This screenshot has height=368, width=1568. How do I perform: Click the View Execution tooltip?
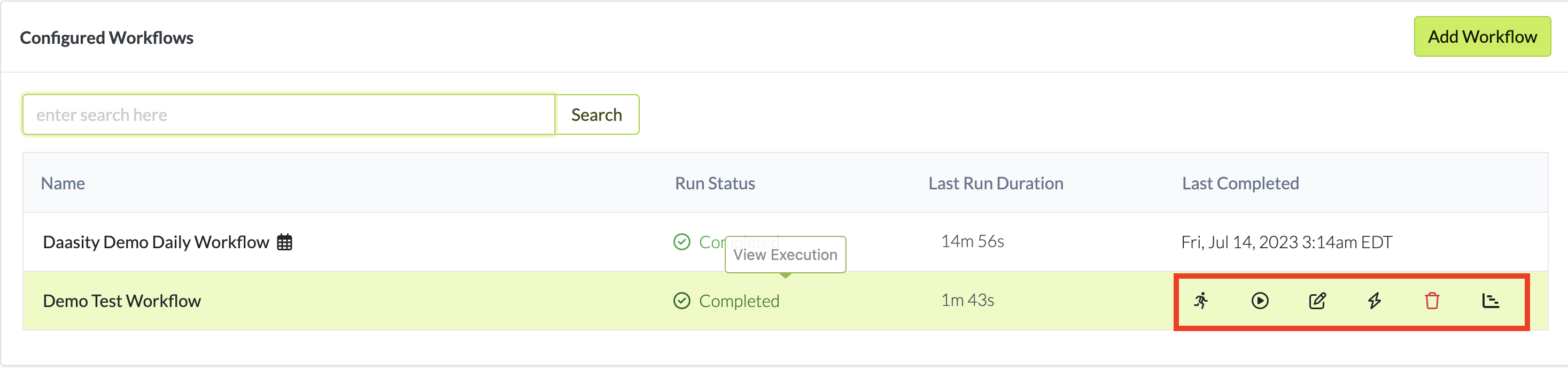(785, 255)
